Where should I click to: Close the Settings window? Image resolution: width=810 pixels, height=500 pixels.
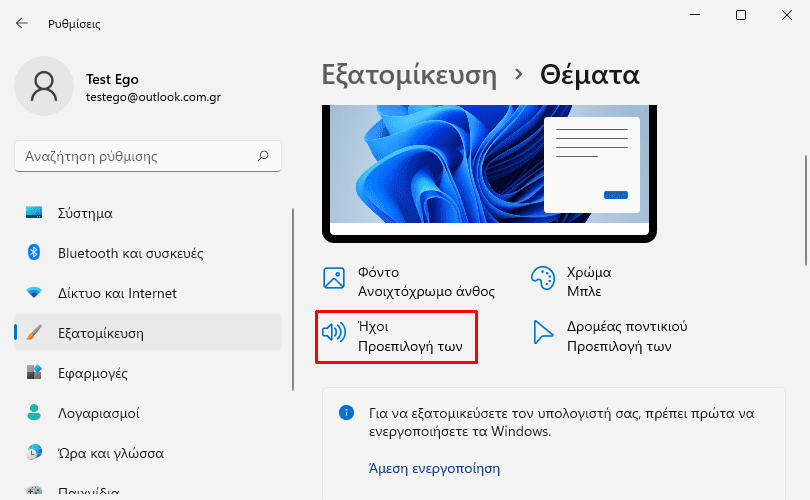(787, 15)
